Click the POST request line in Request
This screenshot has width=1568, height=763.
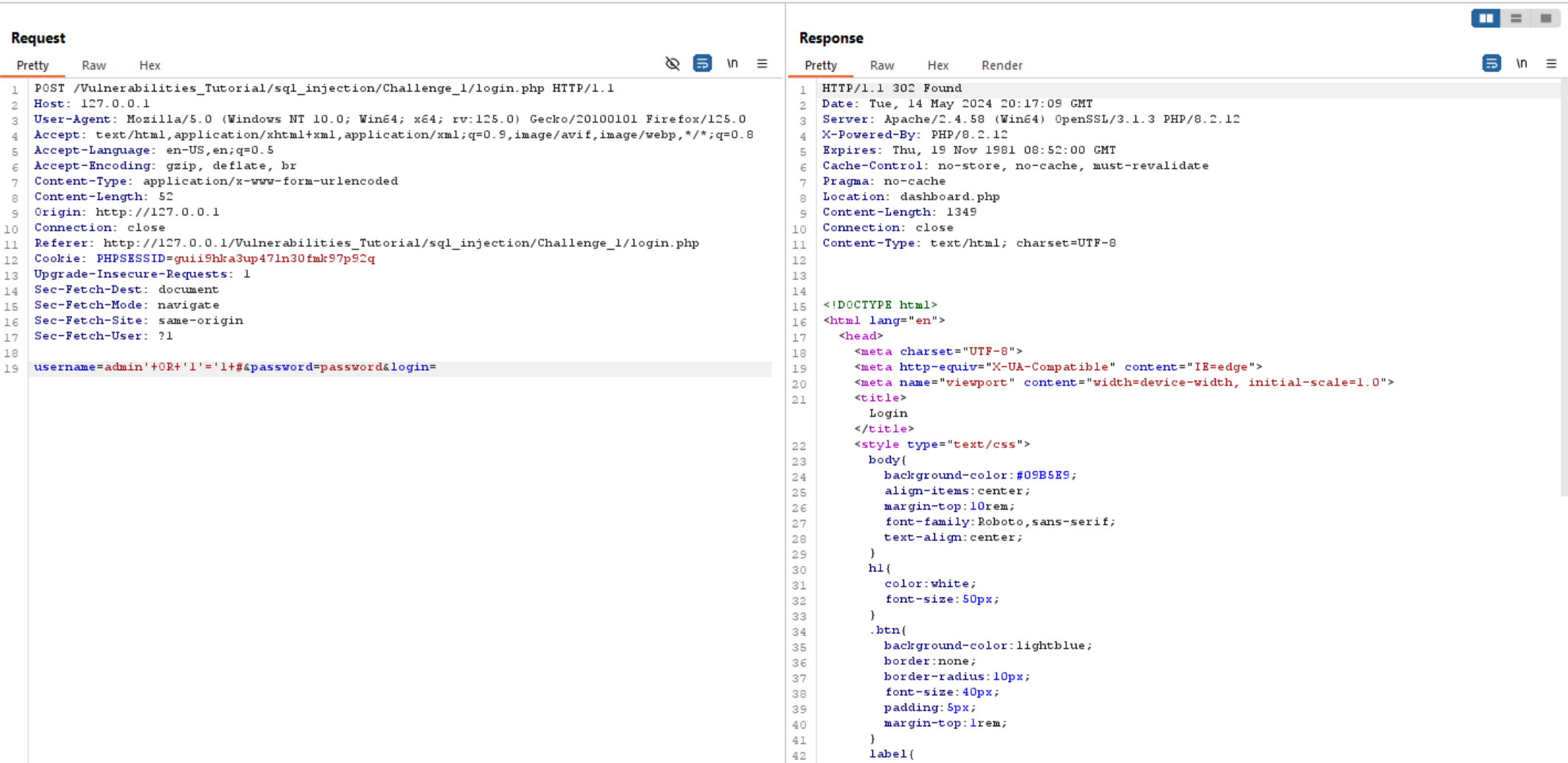324,88
